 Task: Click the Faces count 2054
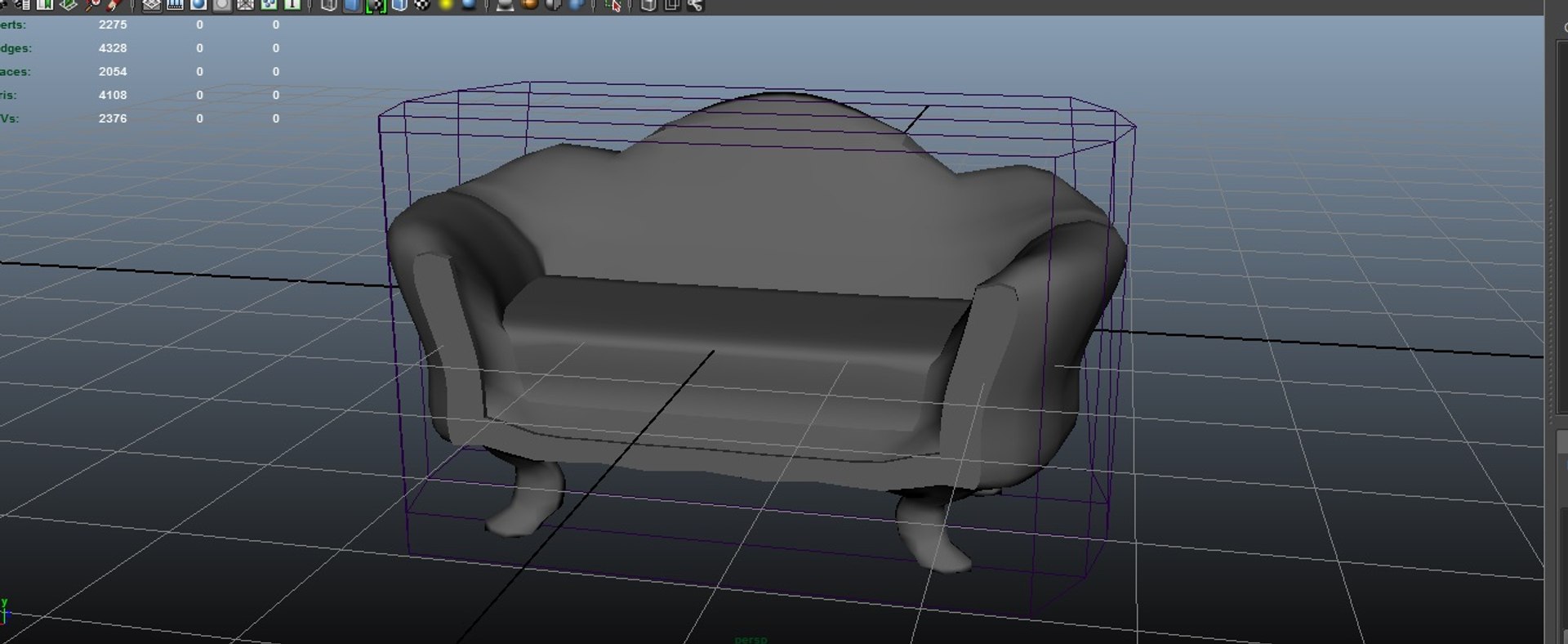(x=113, y=72)
